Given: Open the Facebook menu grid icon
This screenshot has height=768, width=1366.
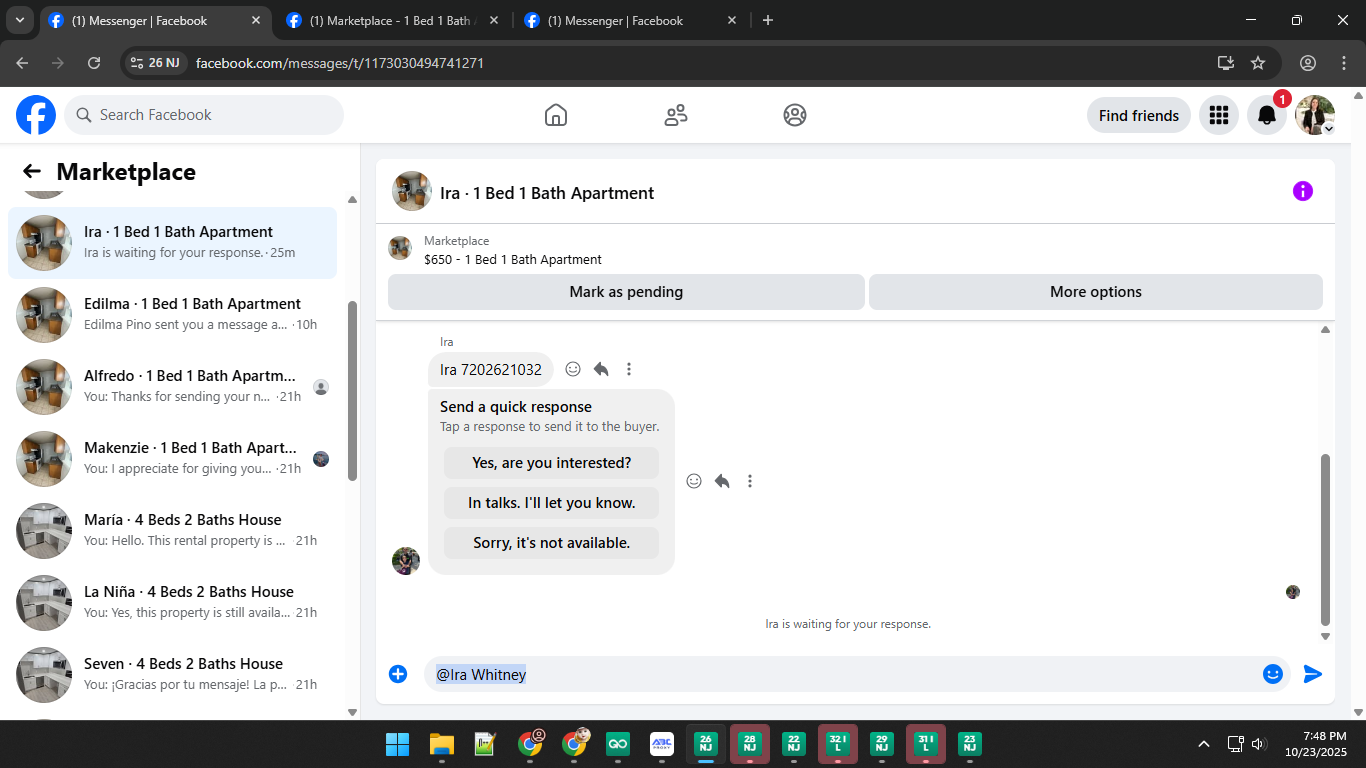Looking at the screenshot, I should click(1218, 115).
